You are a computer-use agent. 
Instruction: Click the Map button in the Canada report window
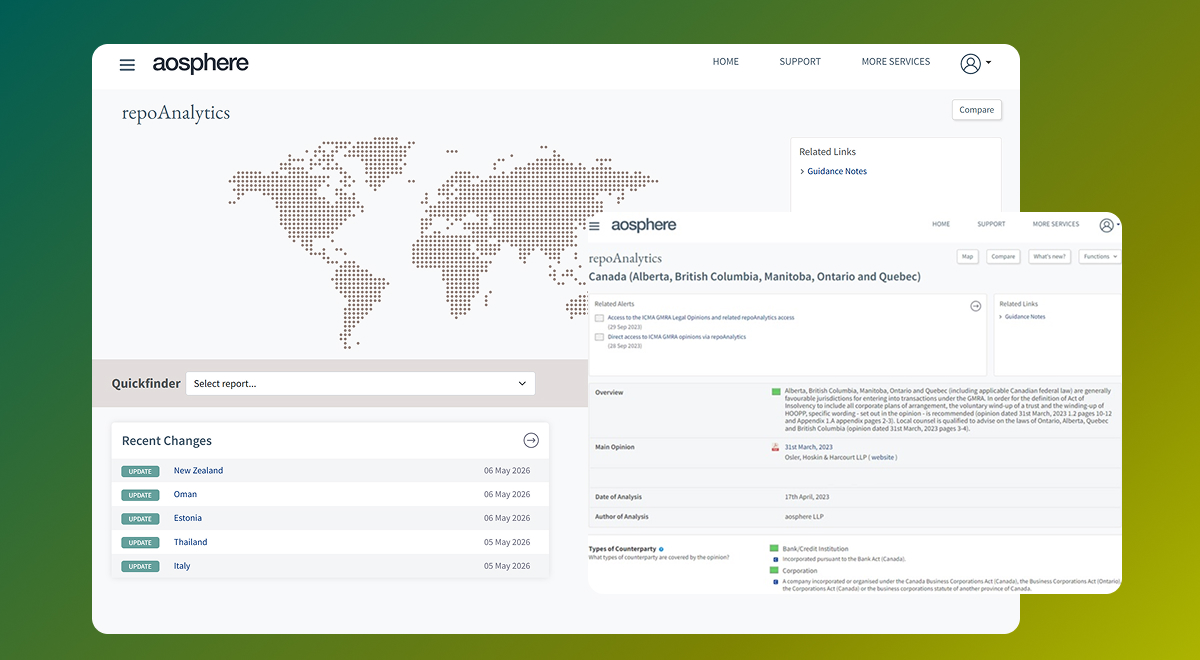point(968,256)
